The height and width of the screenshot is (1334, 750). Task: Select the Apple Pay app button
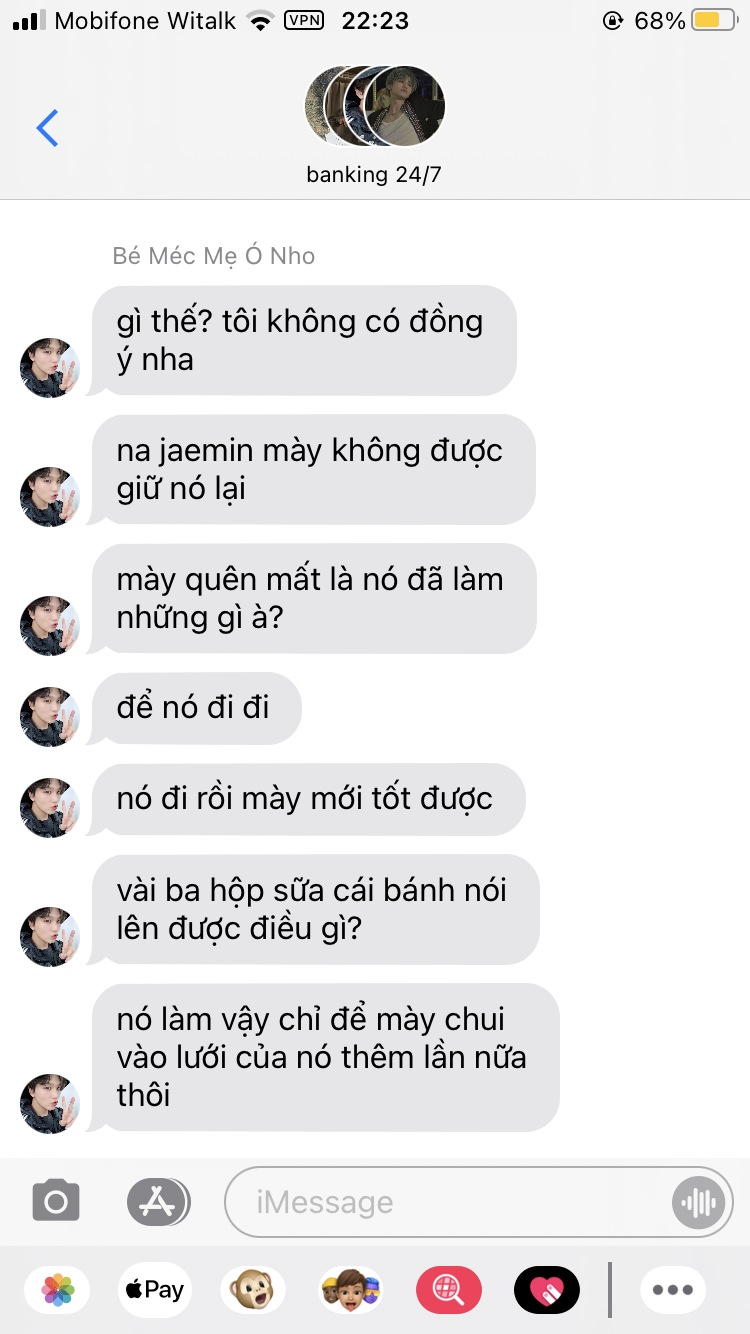pyautogui.click(x=154, y=1290)
